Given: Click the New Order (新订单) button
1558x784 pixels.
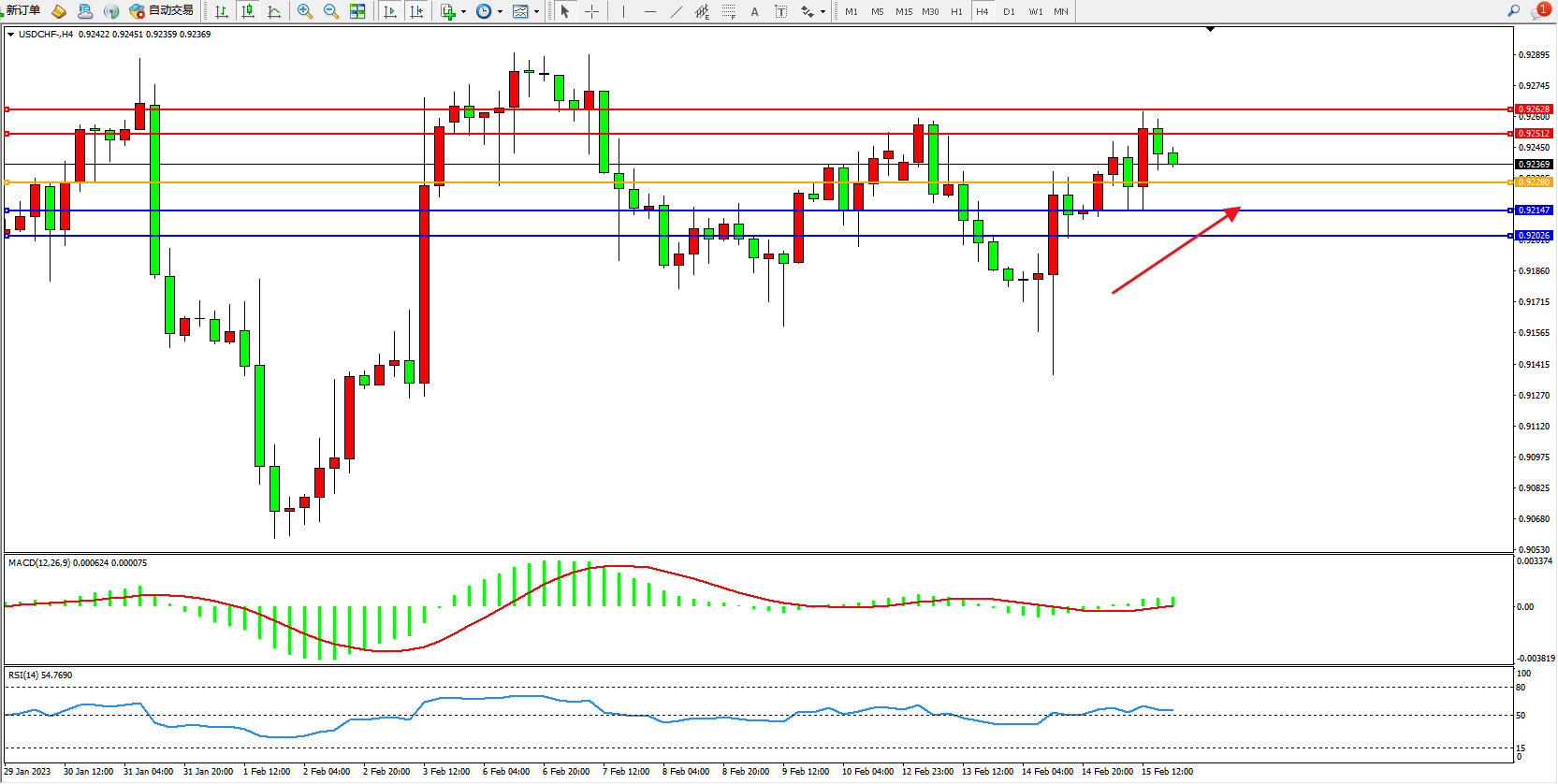Looking at the screenshot, I should pos(22,10).
